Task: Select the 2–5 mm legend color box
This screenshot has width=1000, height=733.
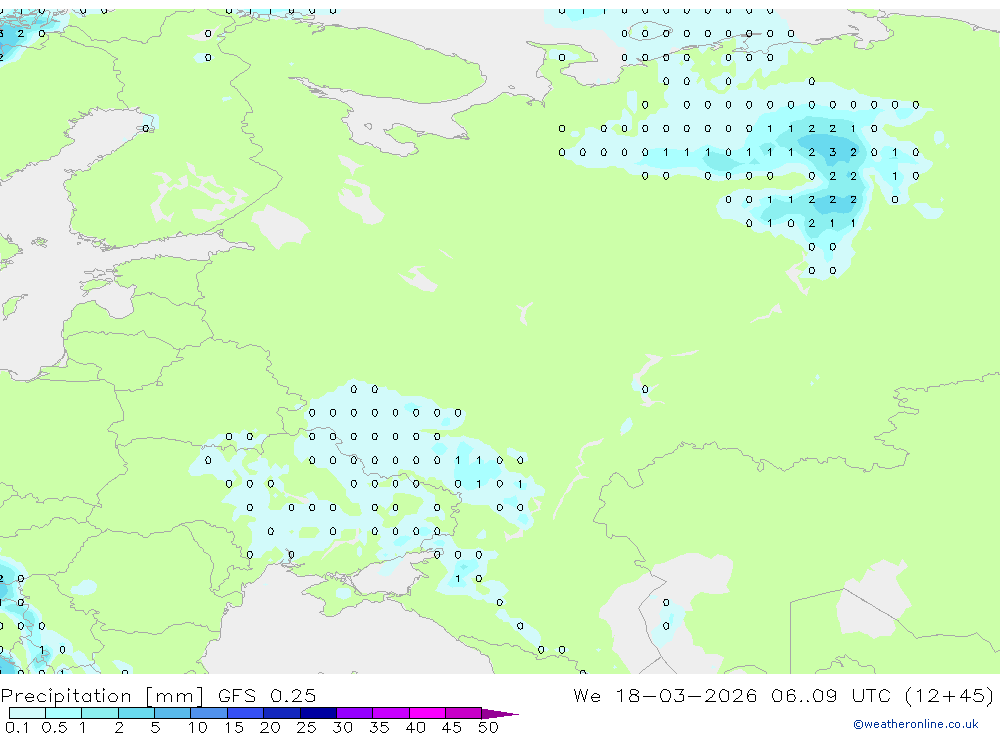Action: point(136,713)
